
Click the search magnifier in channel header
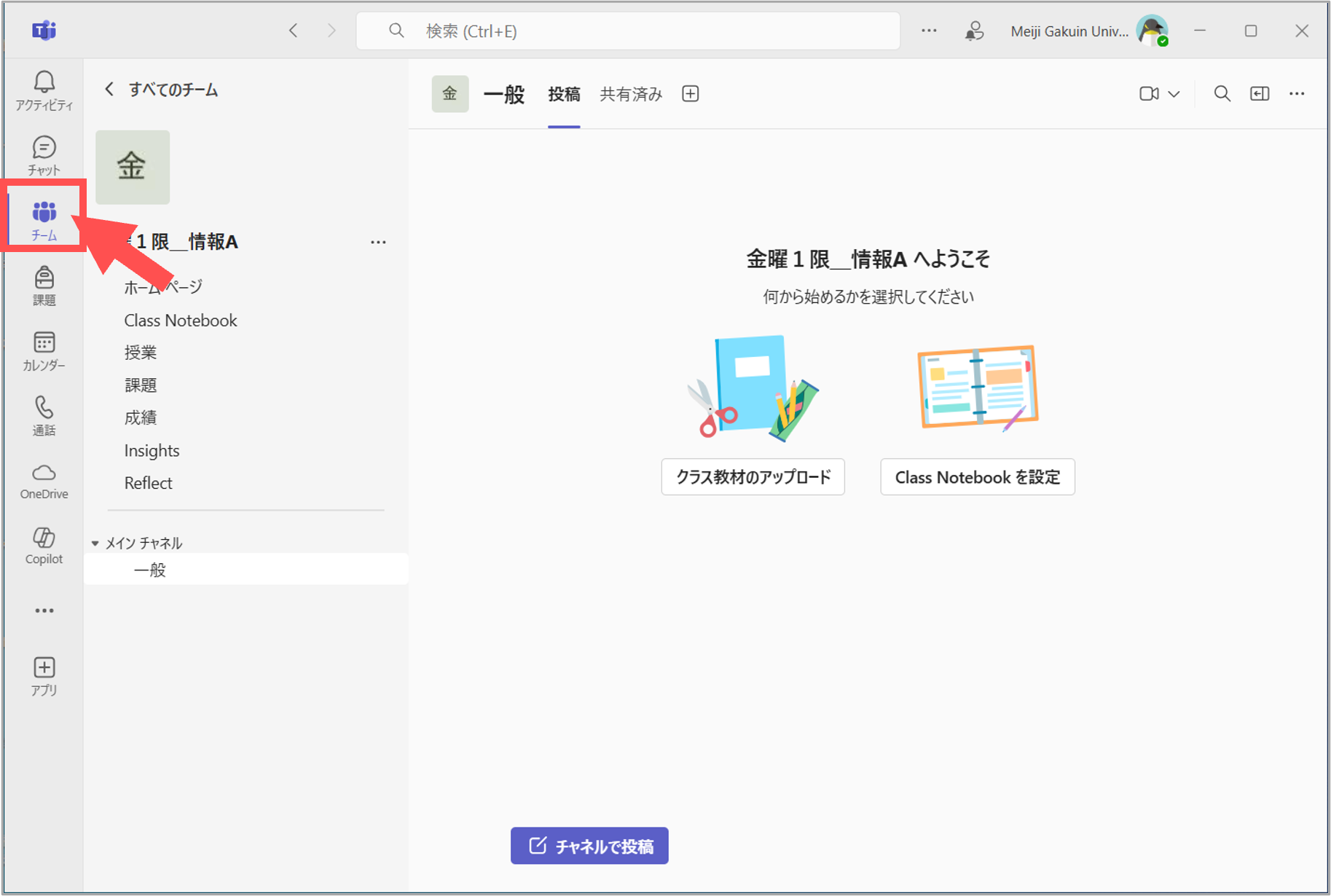click(x=1222, y=94)
